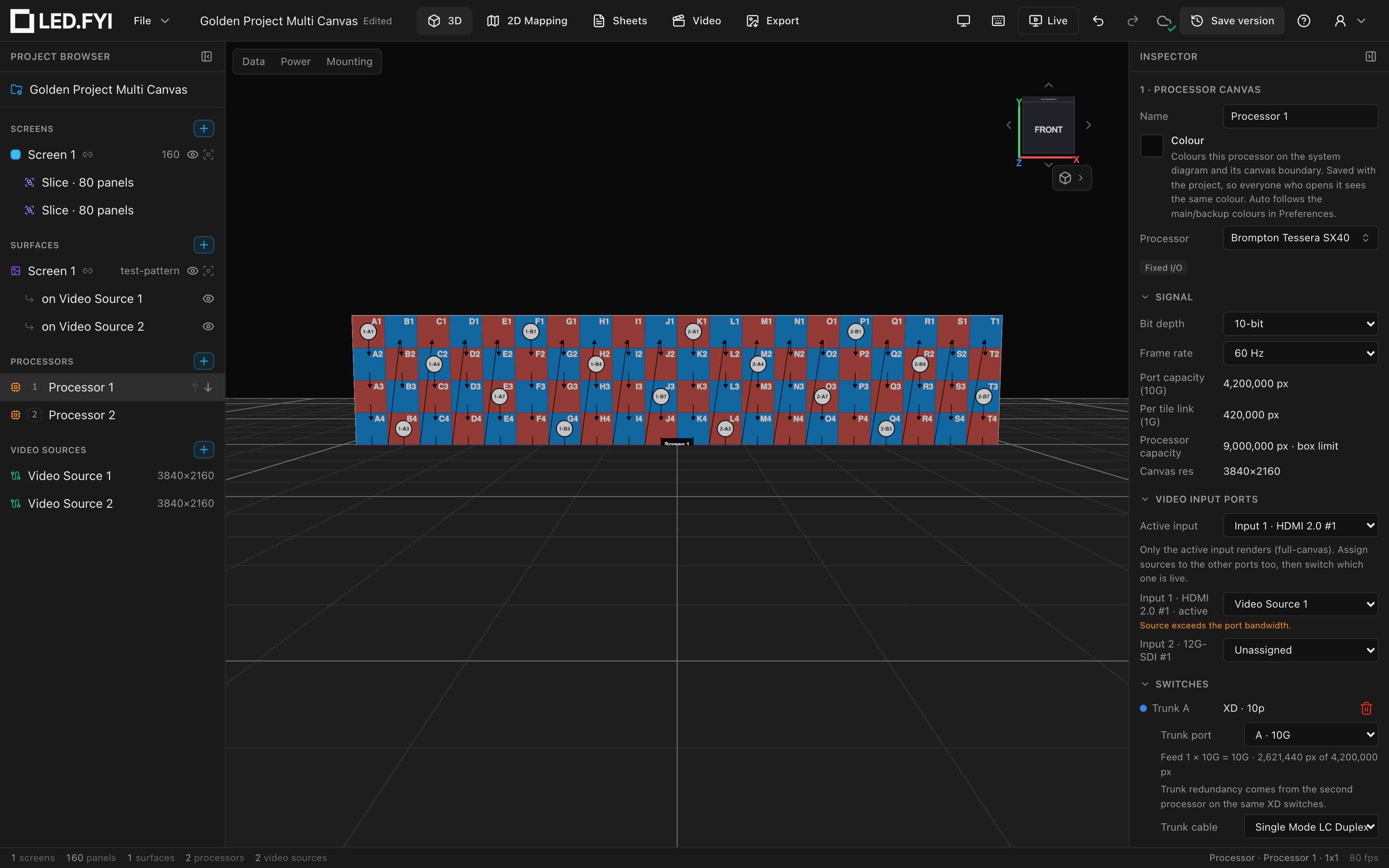1389x868 pixels.
Task: Add a new surface with plus icon
Action: [x=204, y=245]
